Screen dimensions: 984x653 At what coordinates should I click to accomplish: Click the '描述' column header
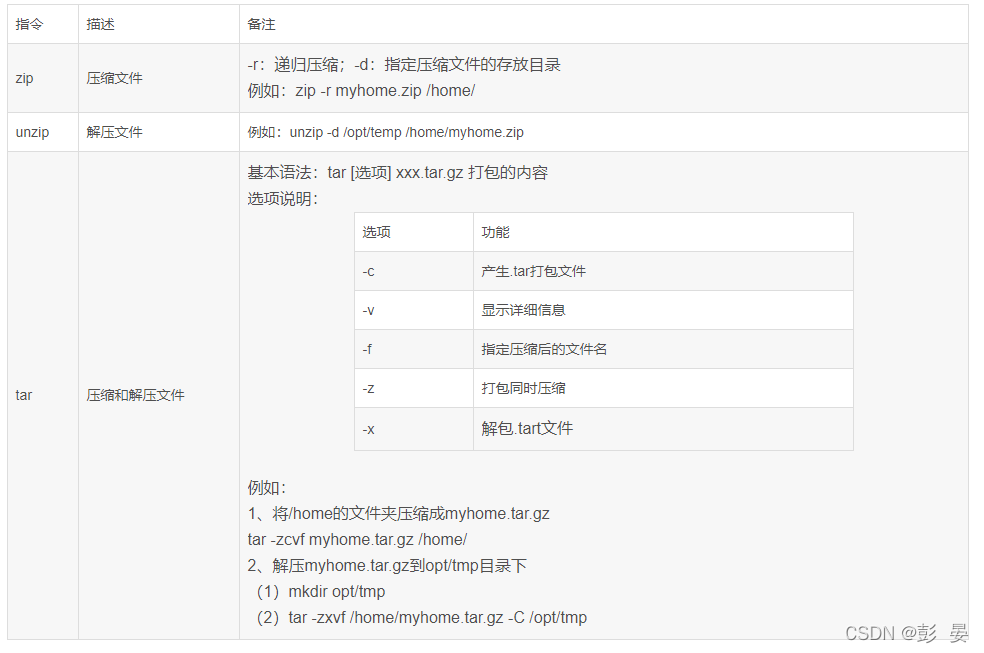pos(159,24)
